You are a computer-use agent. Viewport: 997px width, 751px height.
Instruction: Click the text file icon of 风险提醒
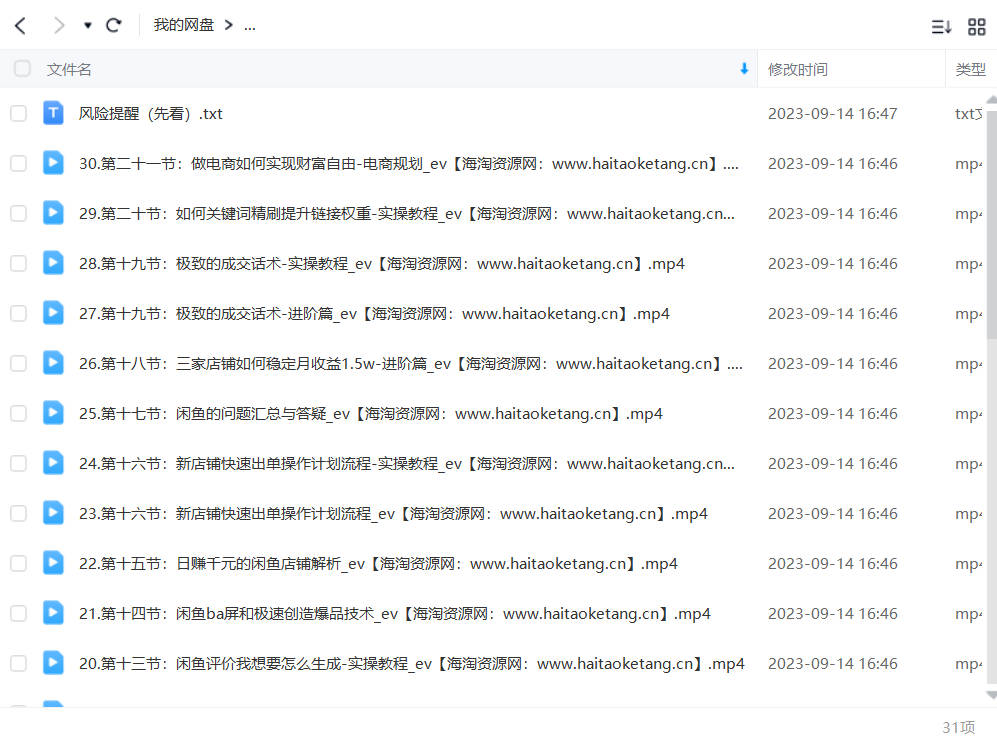(x=53, y=113)
